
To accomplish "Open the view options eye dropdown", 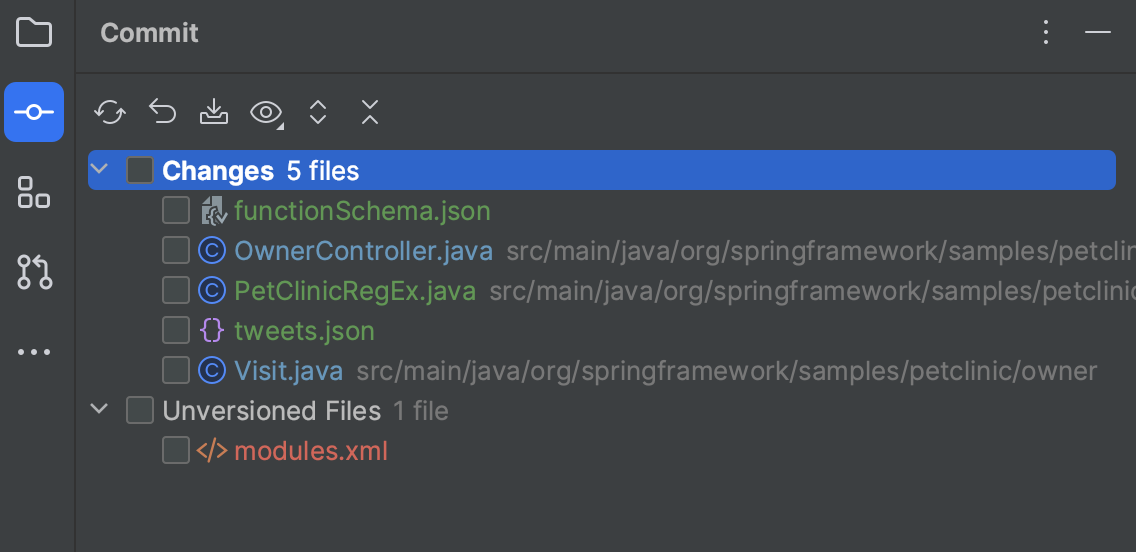I will 267,112.
